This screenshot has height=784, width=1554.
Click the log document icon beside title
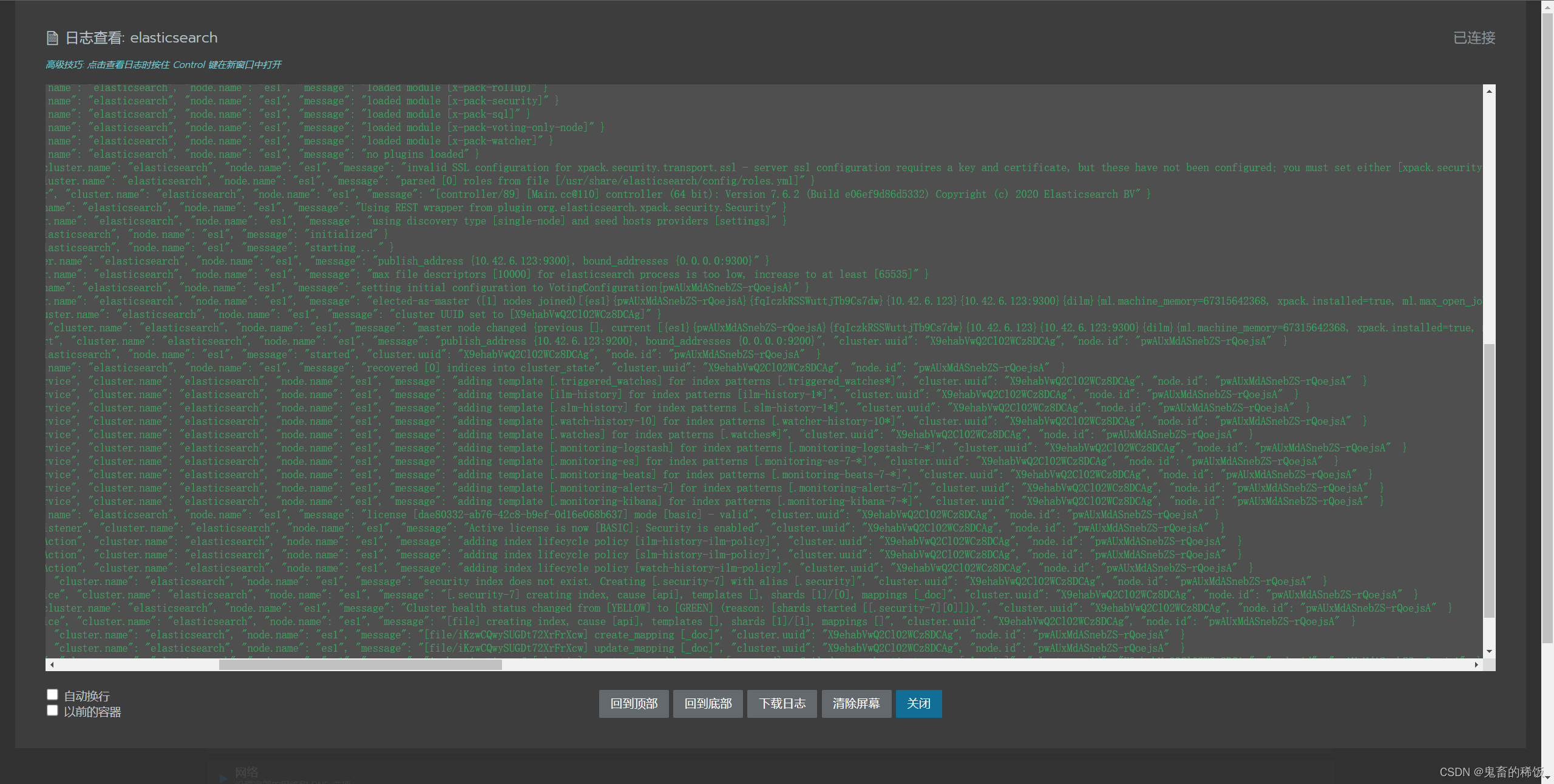(53, 38)
